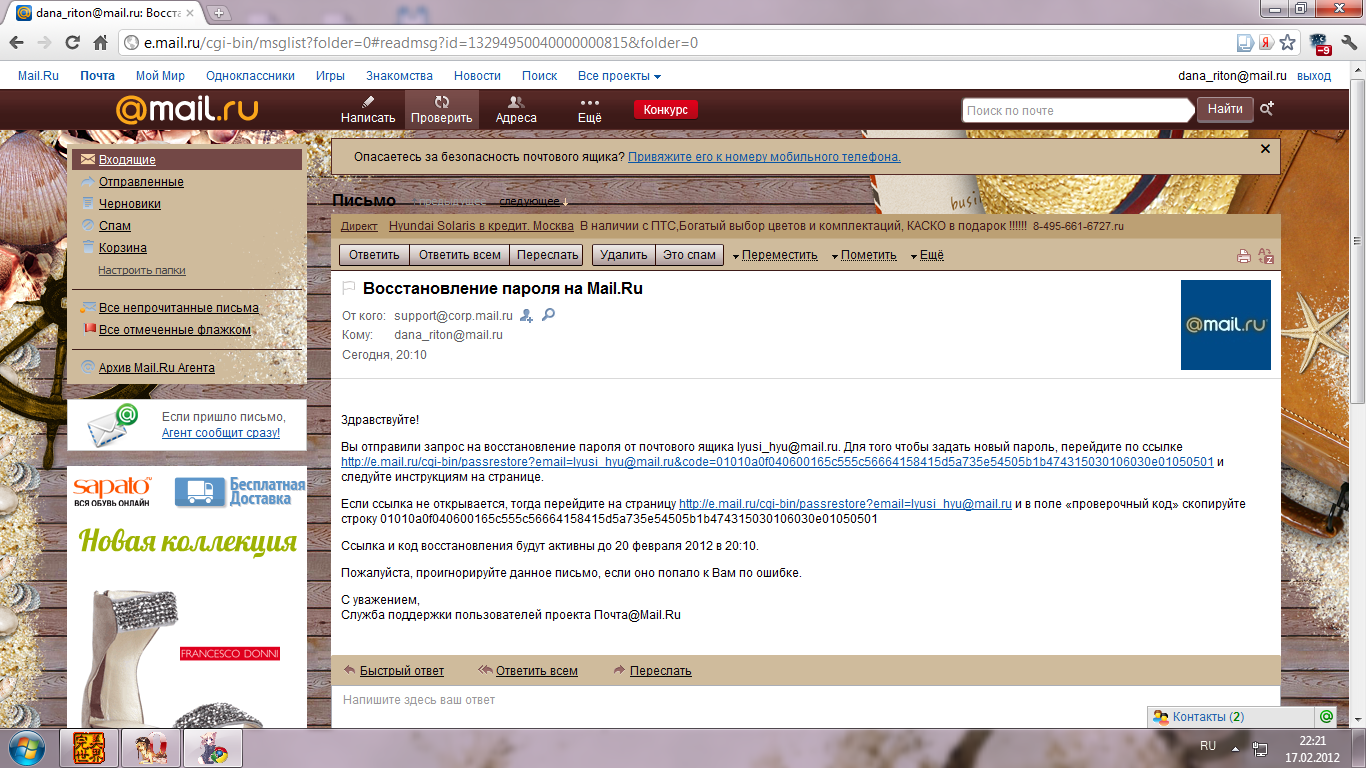
Task: Open Новости in top navigation
Action: click(477, 76)
